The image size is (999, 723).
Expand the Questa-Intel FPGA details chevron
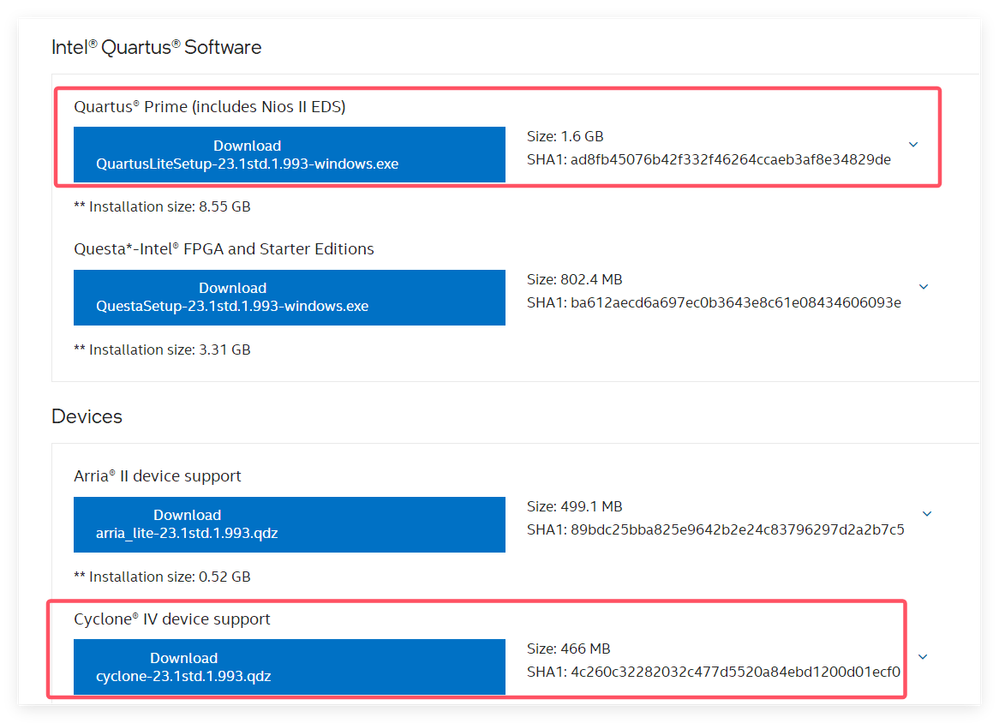[x=923, y=287]
